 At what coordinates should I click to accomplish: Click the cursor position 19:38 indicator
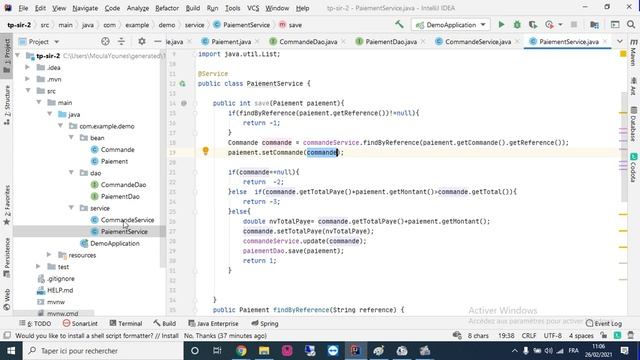506,336
